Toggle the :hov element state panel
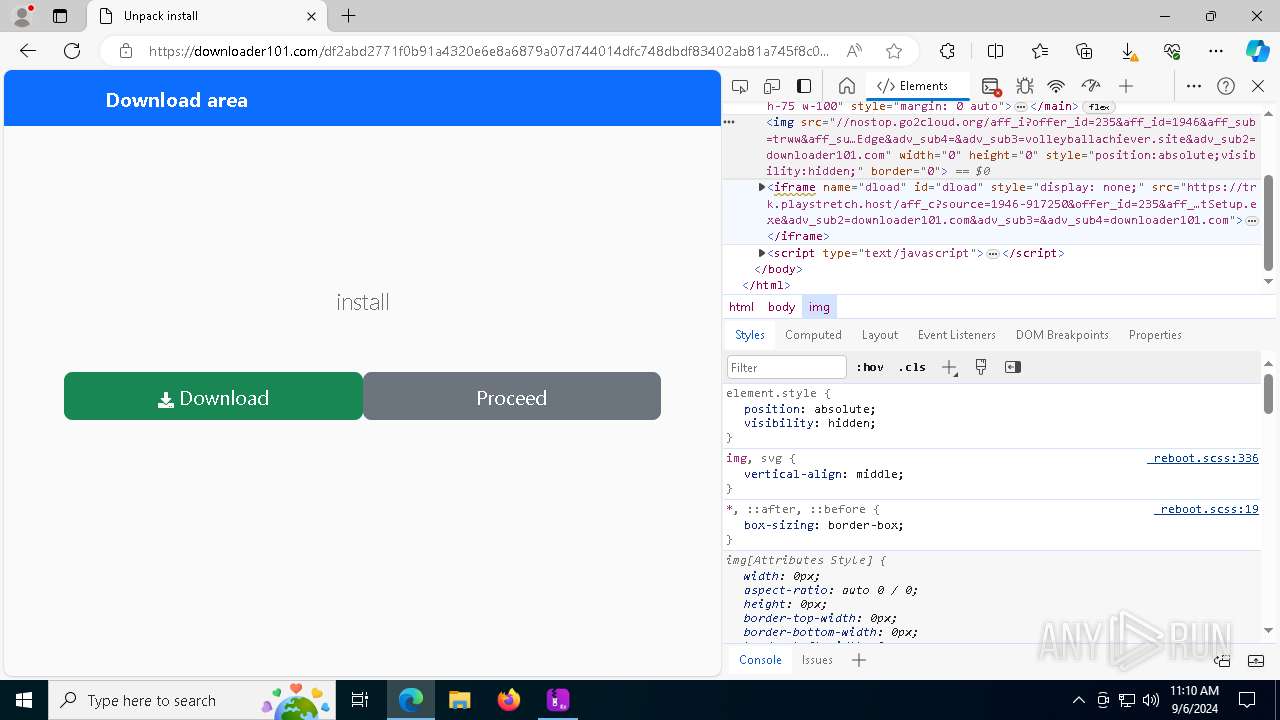Screen dimensions: 1280x720 click(x=870, y=367)
